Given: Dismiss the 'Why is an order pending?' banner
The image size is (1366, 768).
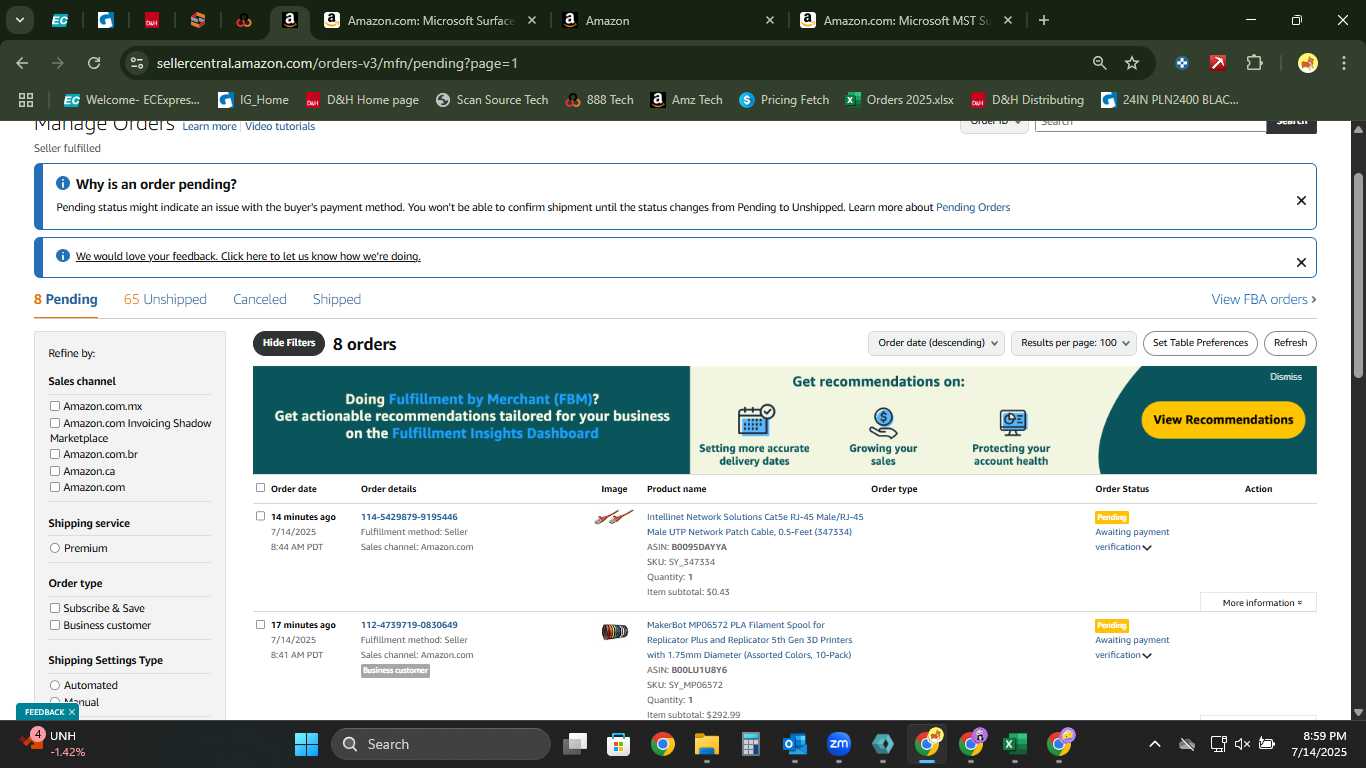Looking at the screenshot, I should pyautogui.click(x=1301, y=200).
